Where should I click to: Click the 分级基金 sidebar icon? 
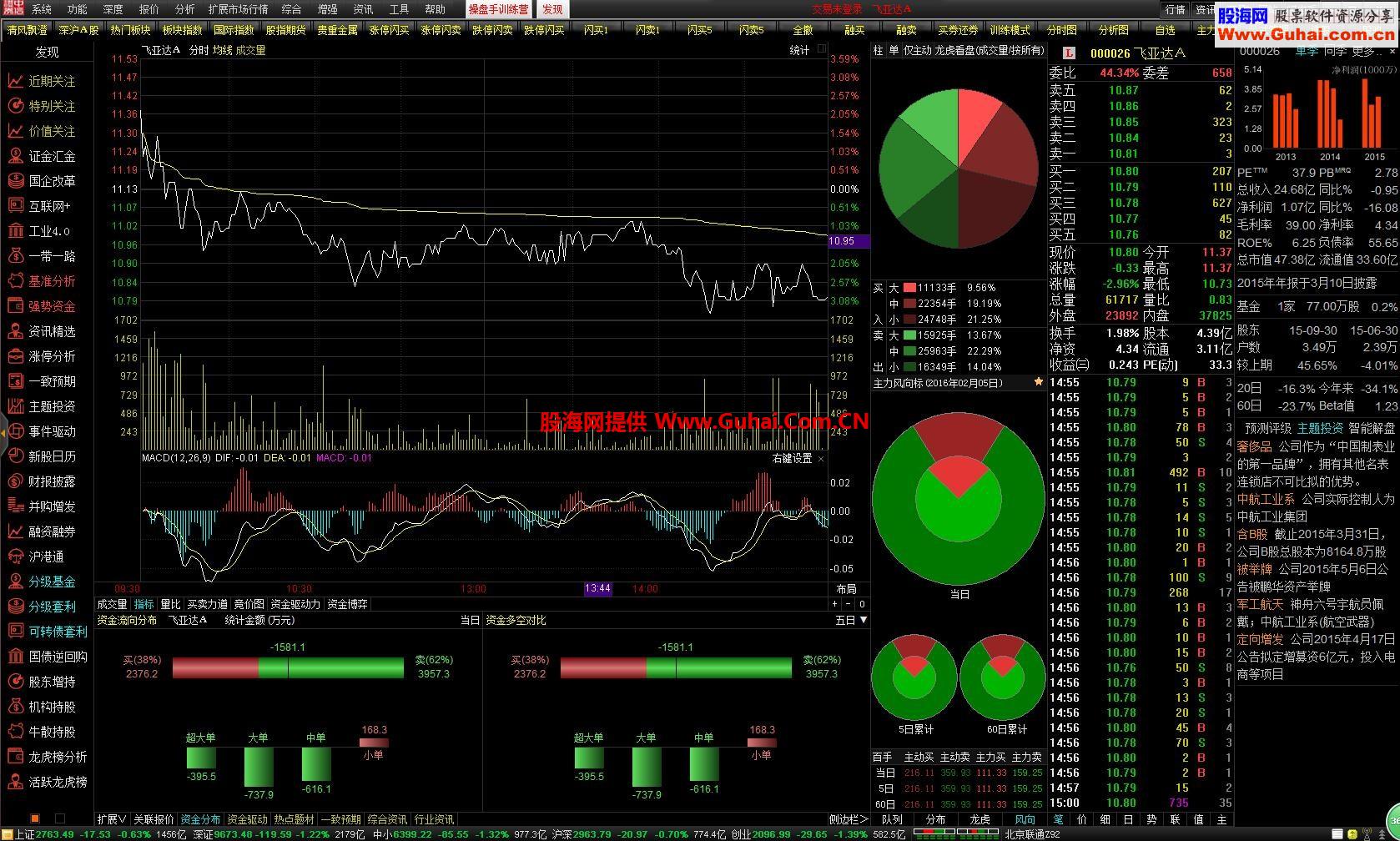[15, 582]
